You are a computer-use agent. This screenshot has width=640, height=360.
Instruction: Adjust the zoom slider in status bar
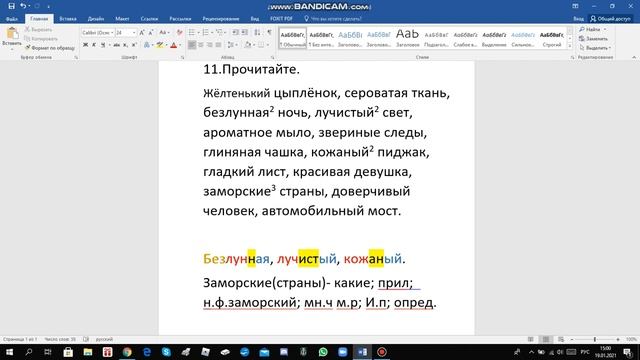(595, 339)
